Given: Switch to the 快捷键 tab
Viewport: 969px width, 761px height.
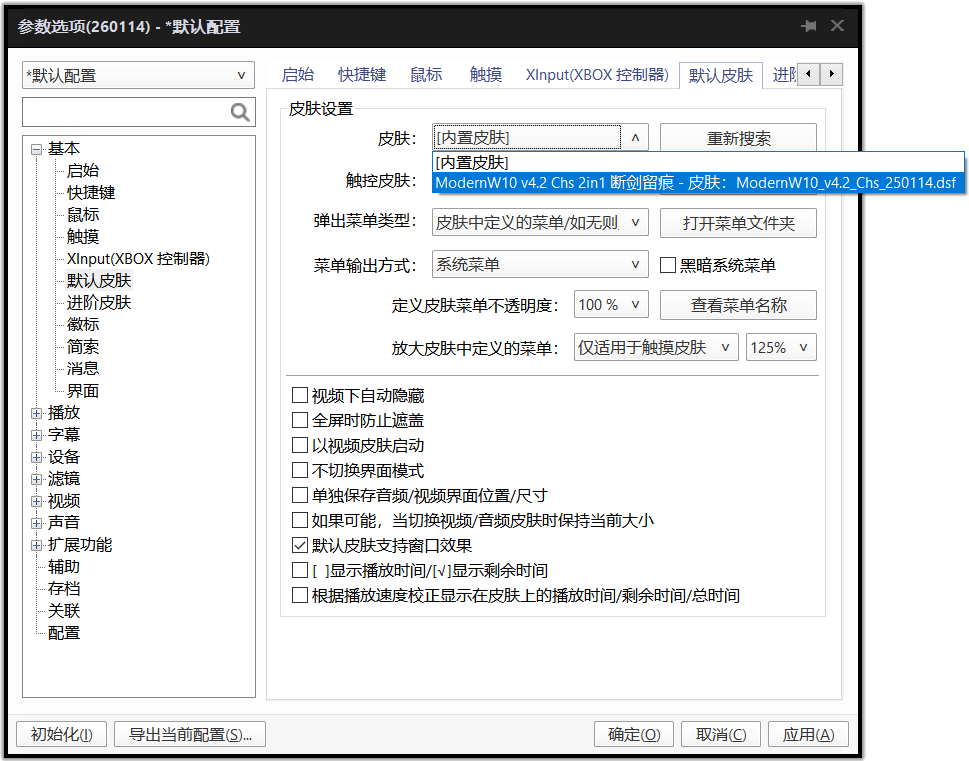Looking at the screenshot, I should point(361,75).
